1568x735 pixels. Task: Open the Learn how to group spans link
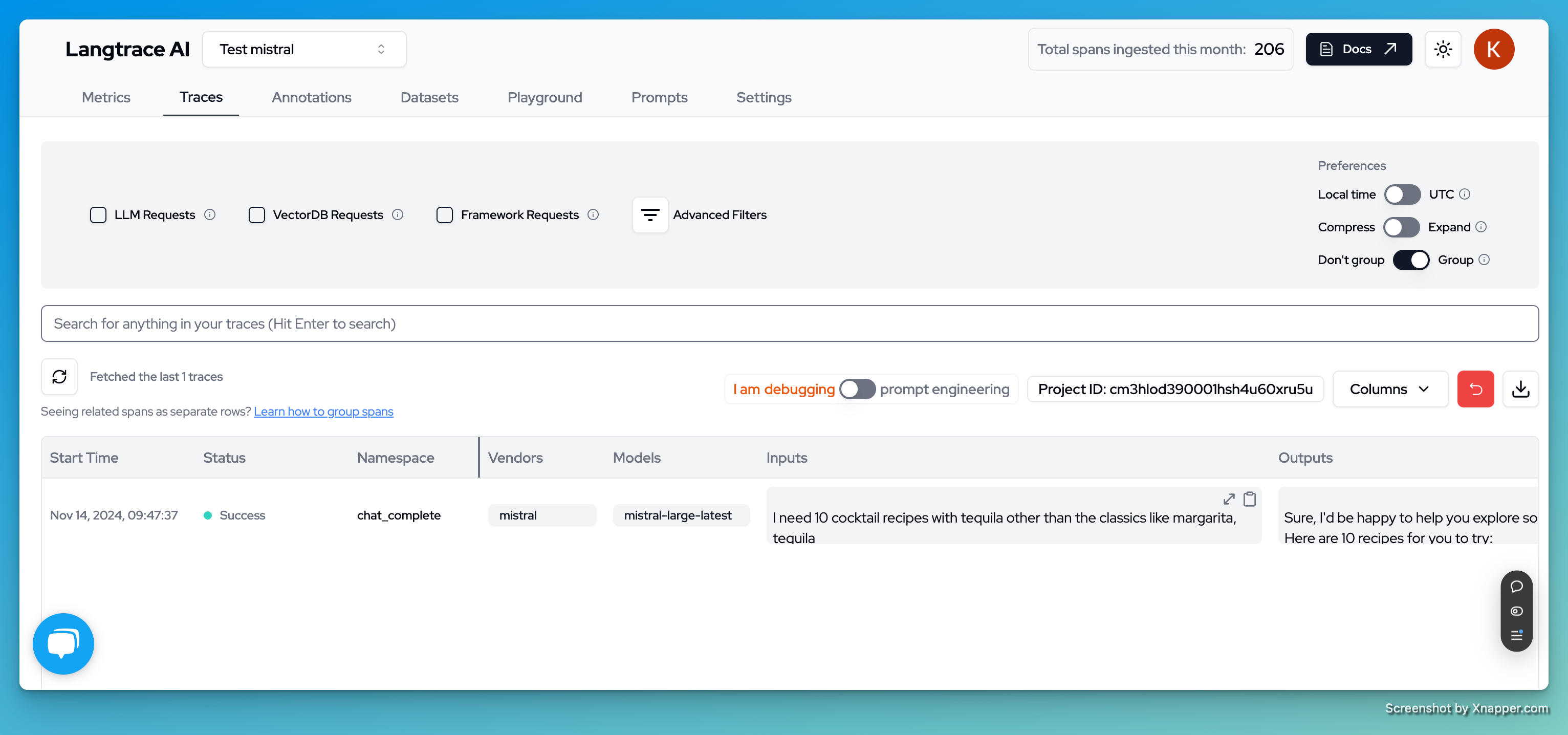coord(323,412)
